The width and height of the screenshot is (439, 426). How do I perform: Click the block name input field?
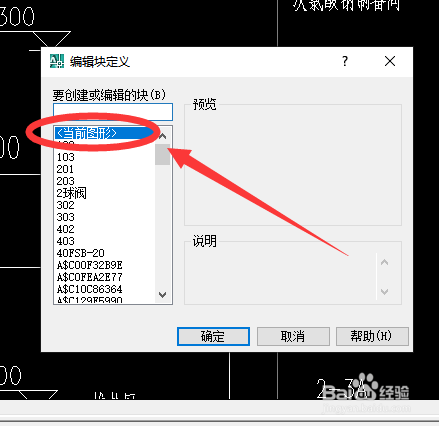point(113,112)
